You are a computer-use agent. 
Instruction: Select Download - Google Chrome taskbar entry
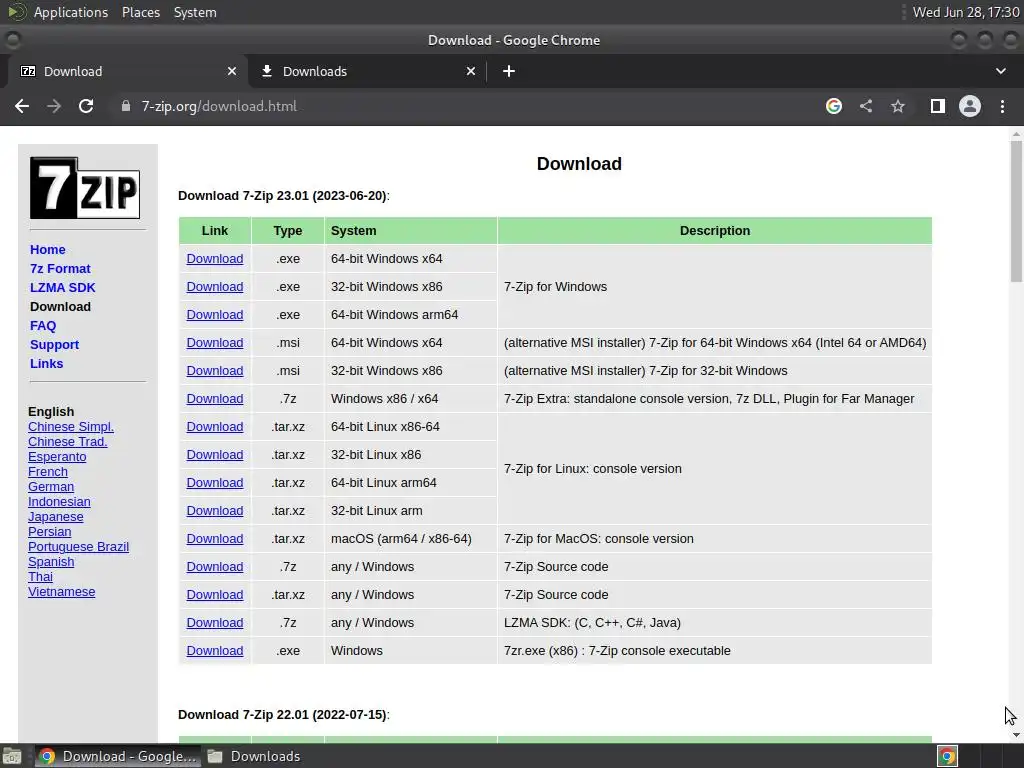pyautogui.click(x=118, y=756)
